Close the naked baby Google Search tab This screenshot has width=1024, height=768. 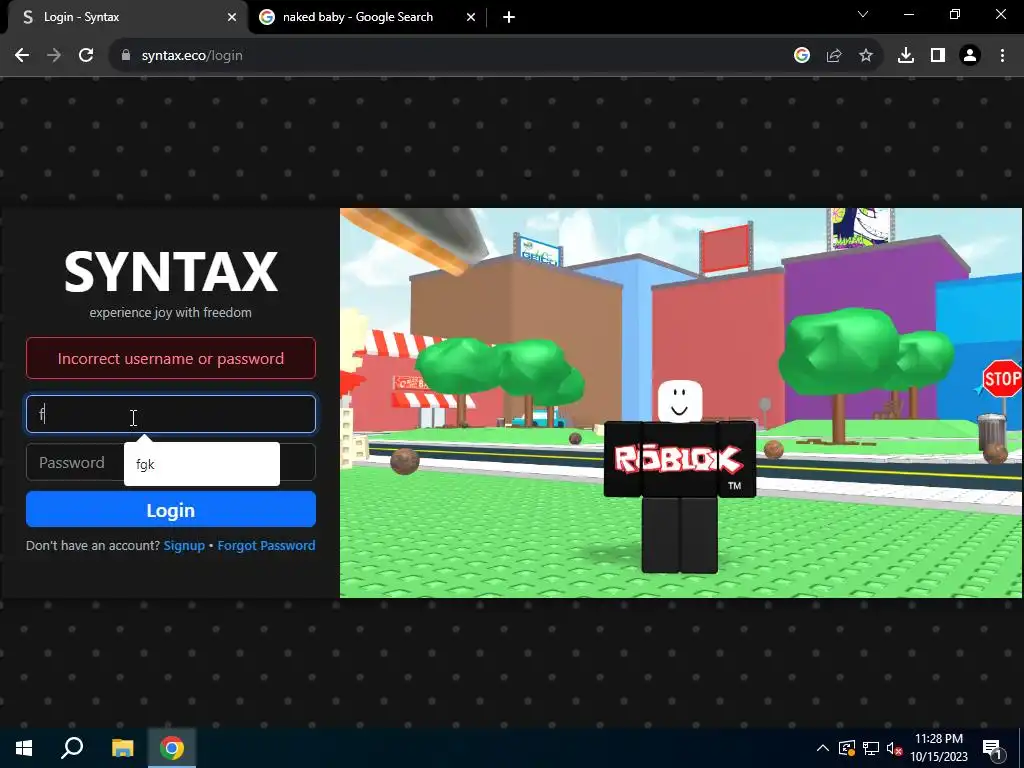pos(471,17)
